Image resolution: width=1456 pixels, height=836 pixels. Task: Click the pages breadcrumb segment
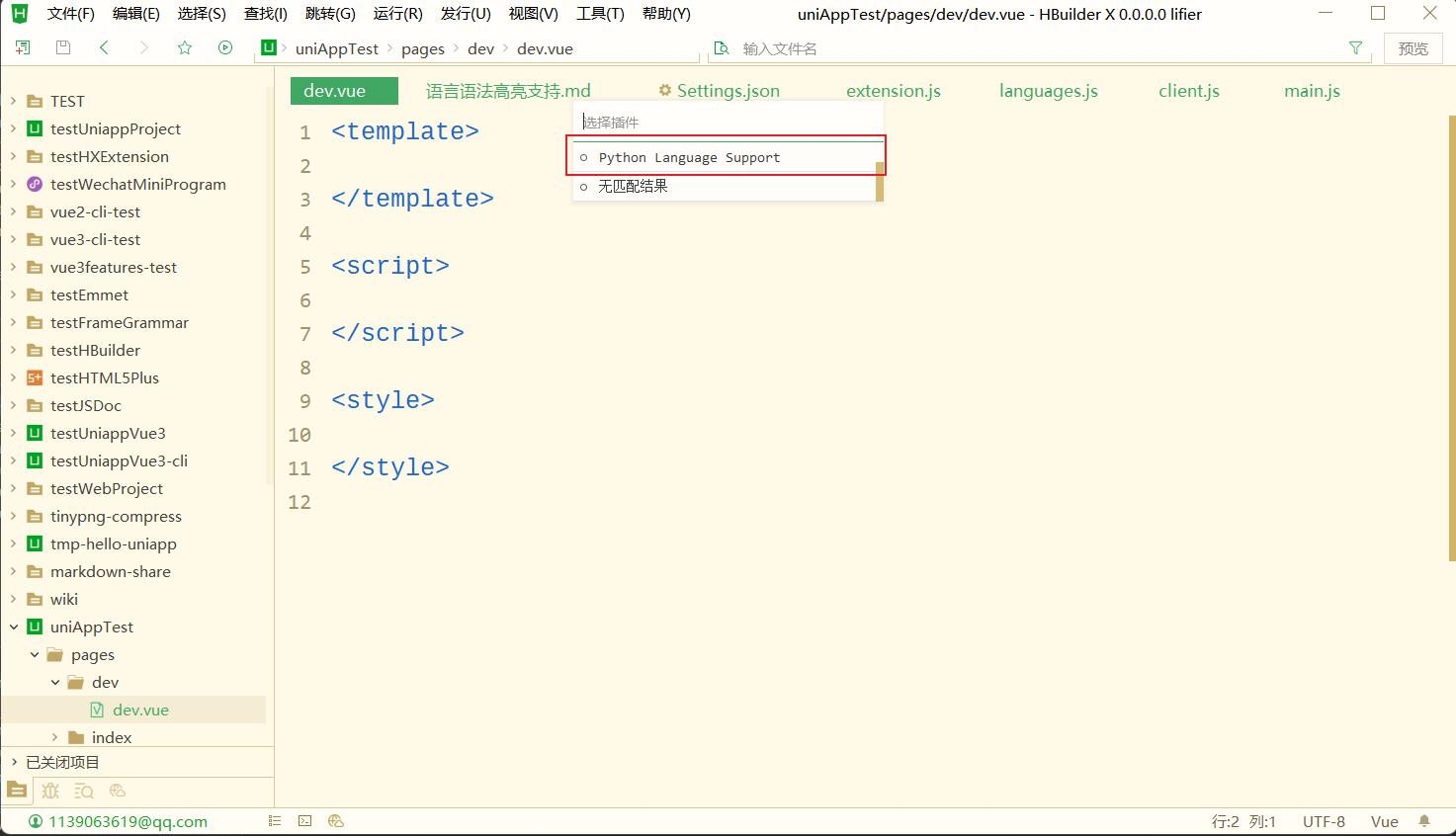tap(422, 48)
